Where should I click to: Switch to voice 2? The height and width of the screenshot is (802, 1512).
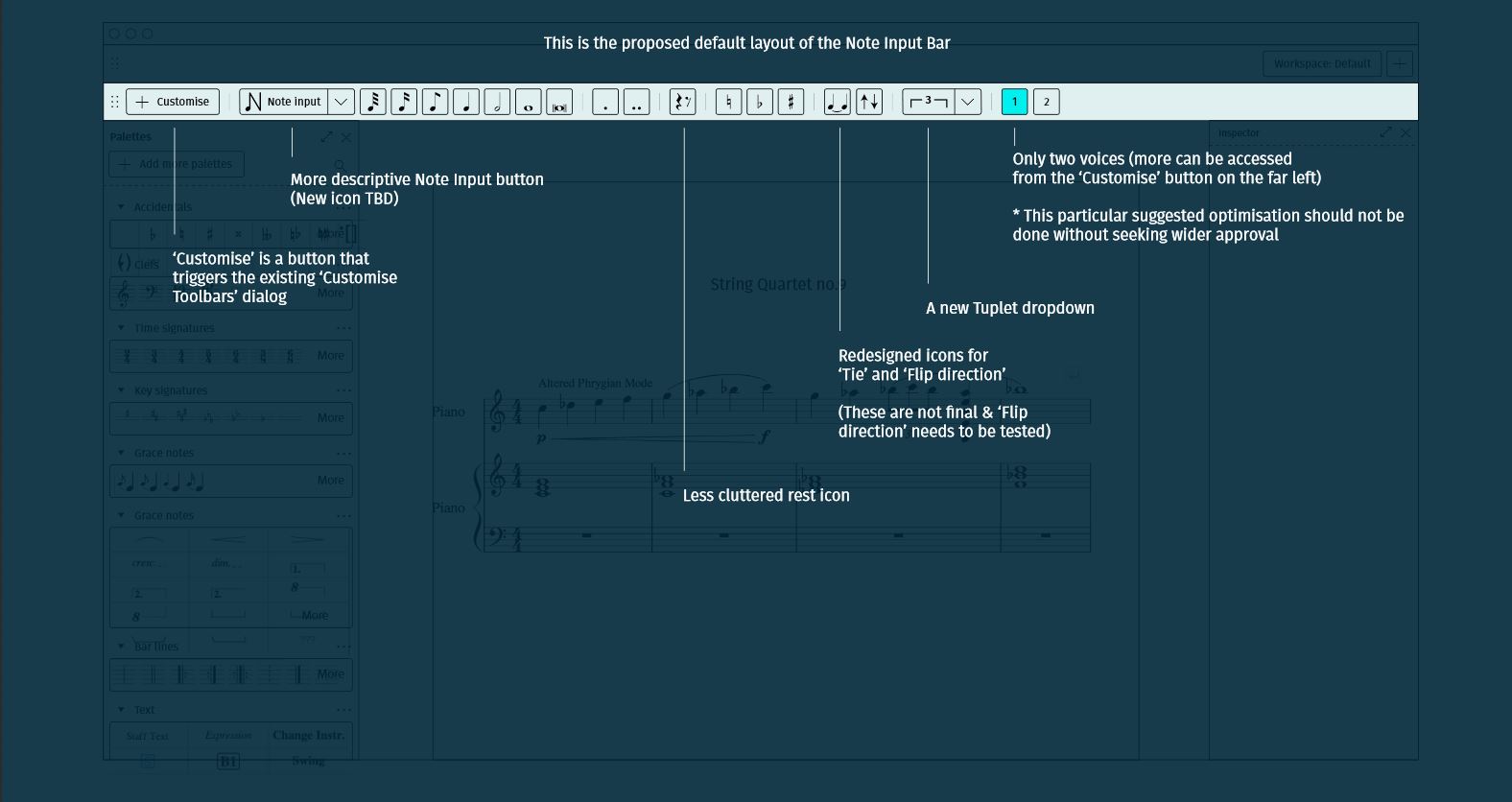pyautogui.click(x=1047, y=102)
